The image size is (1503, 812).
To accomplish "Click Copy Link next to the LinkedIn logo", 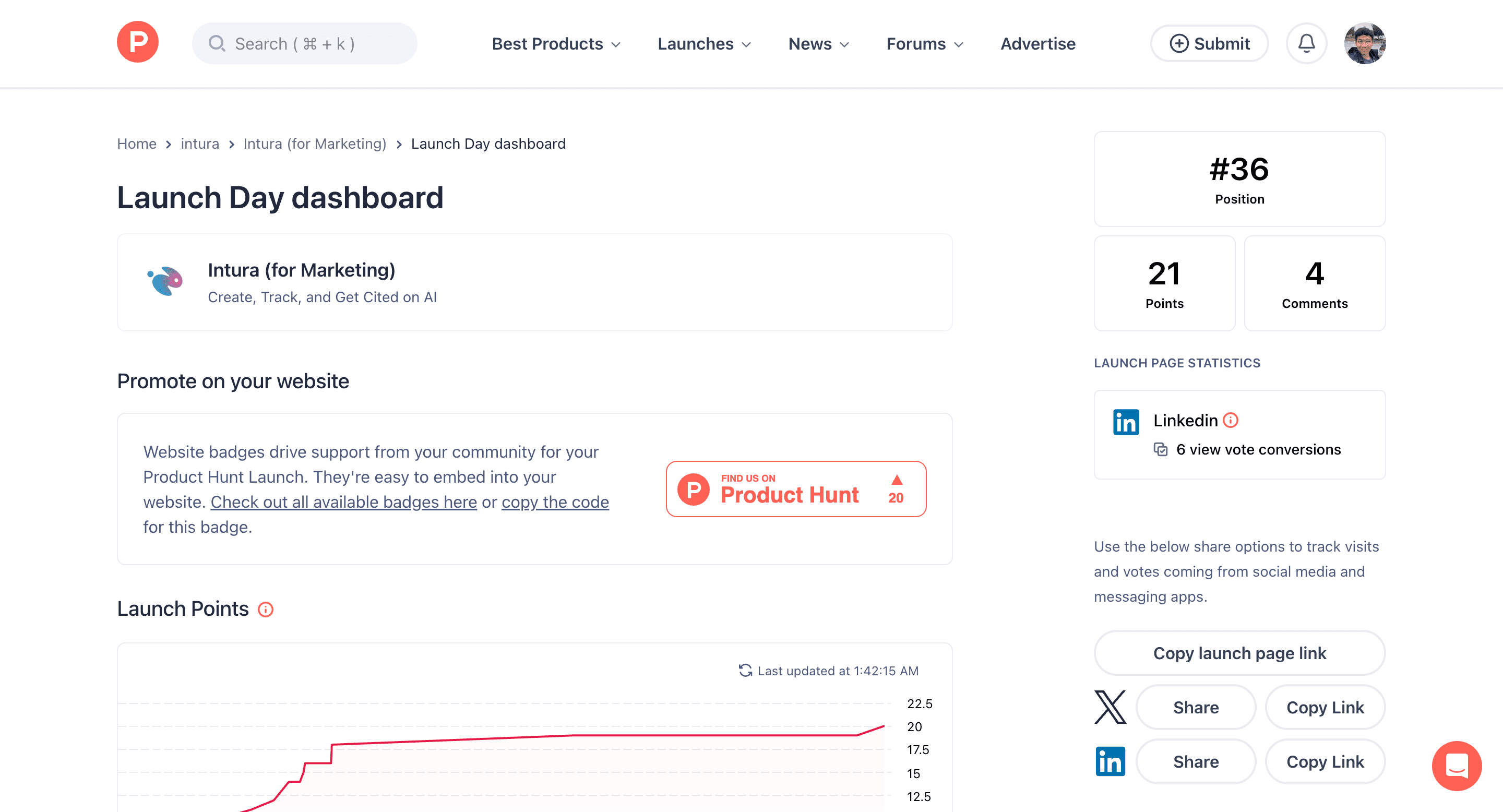I will (x=1325, y=761).
